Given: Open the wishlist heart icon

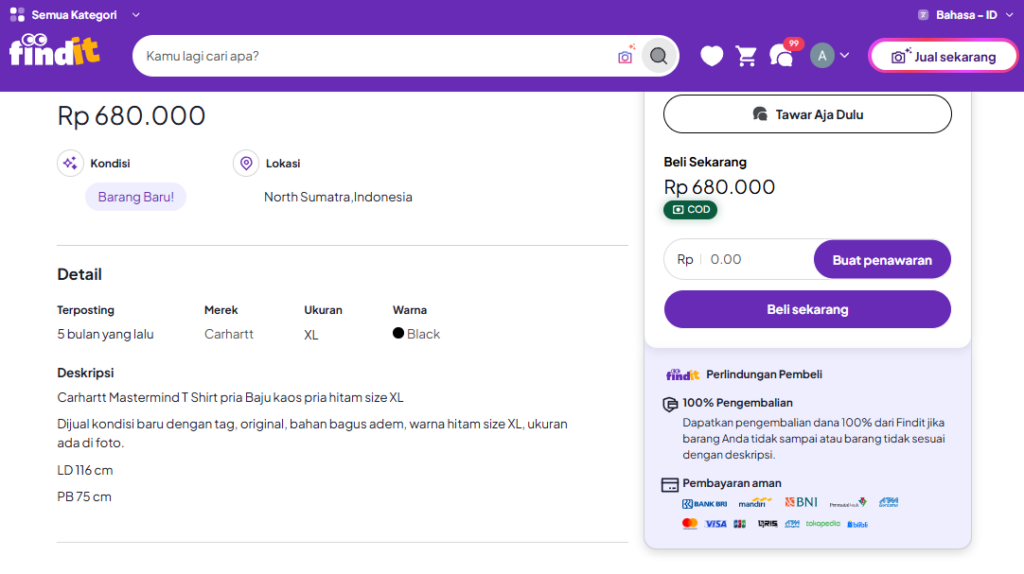Looking at the screenshot, I should [711, 56].
